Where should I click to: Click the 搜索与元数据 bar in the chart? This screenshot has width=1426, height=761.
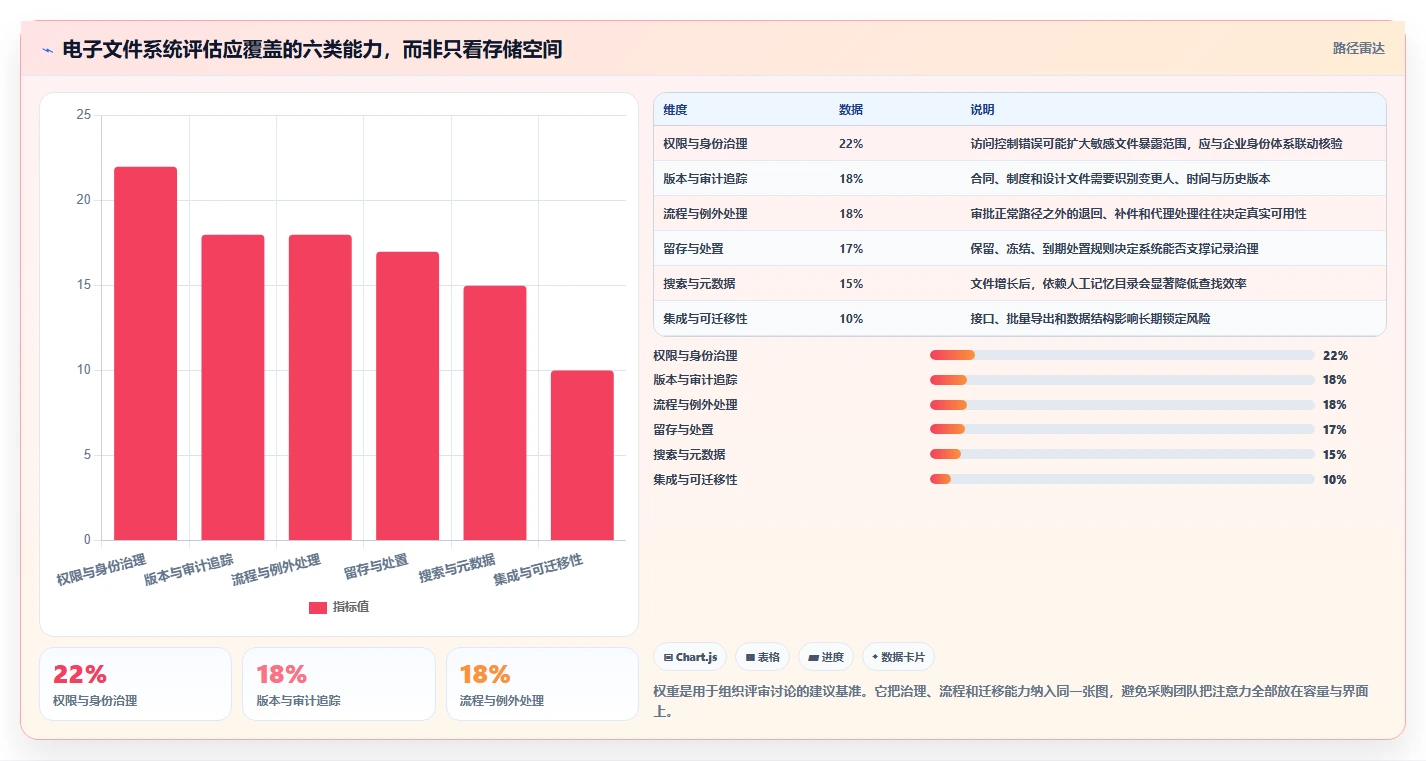click(495, 413)
